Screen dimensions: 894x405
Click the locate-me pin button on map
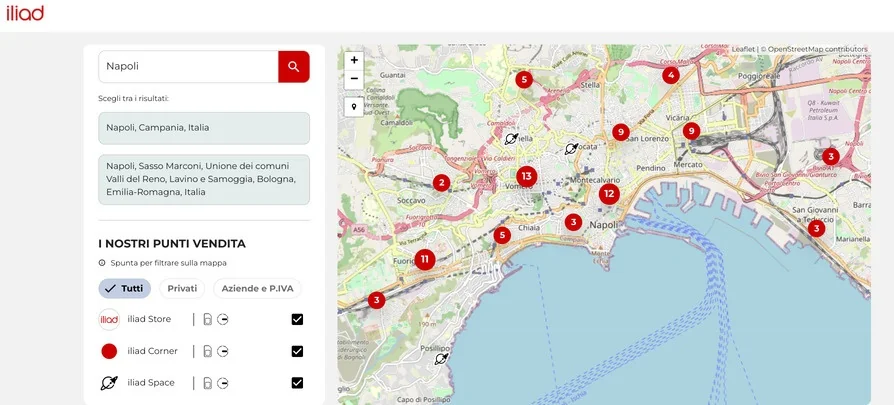[354, 107]
